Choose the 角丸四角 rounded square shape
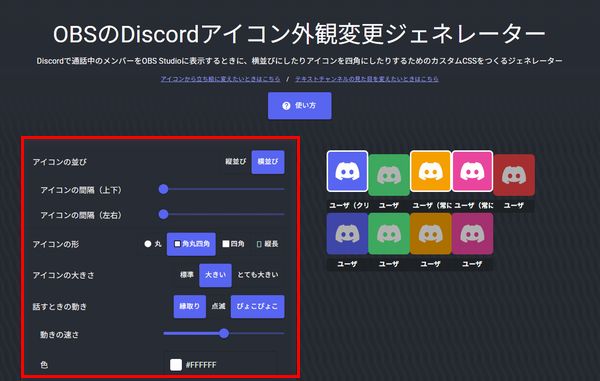This screenshot has width=600, height=381. click(x=191, y=244)
